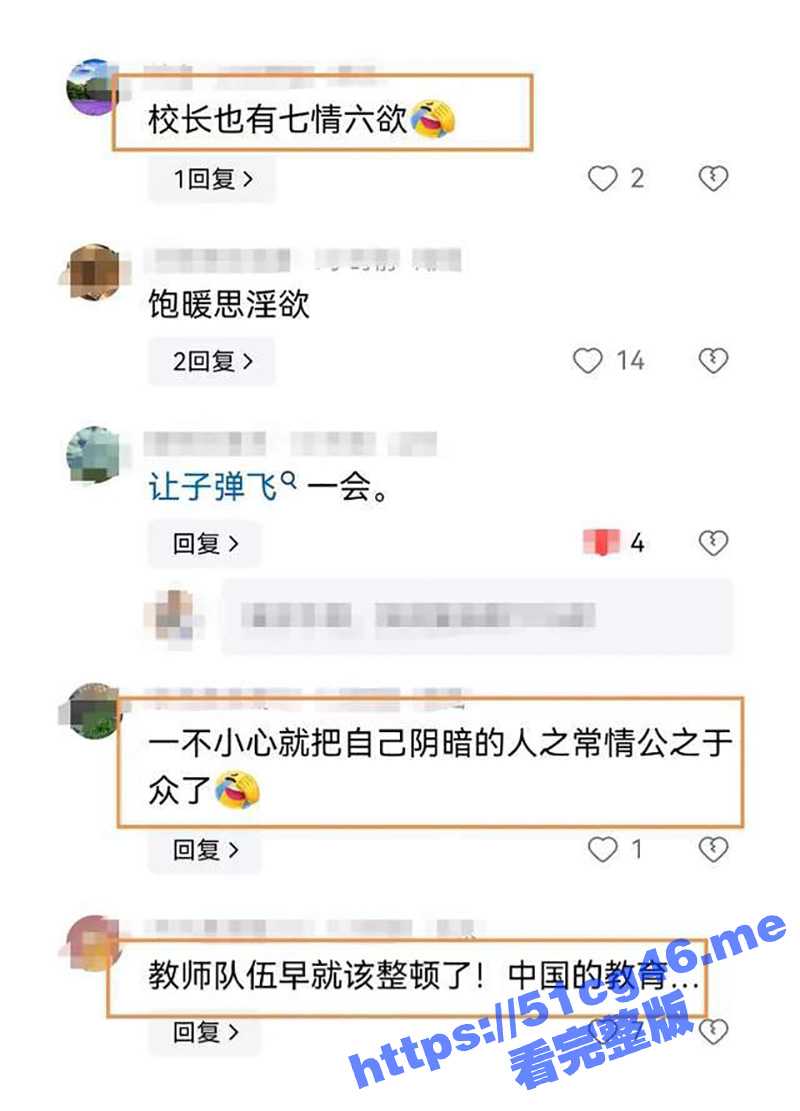Toggle the red like on 让子弹飞 comment
The height and width of the screenshot is (1111, 800).
[601, 543]
